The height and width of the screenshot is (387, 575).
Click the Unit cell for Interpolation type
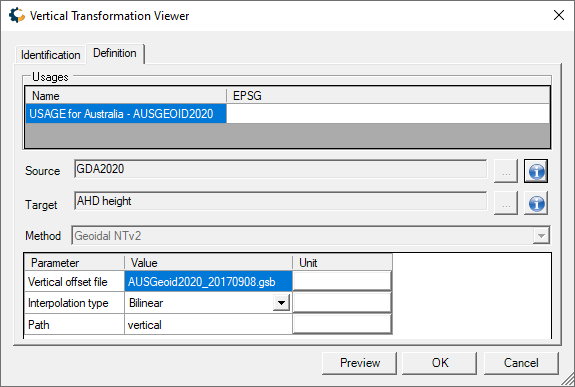pos(342,303)
